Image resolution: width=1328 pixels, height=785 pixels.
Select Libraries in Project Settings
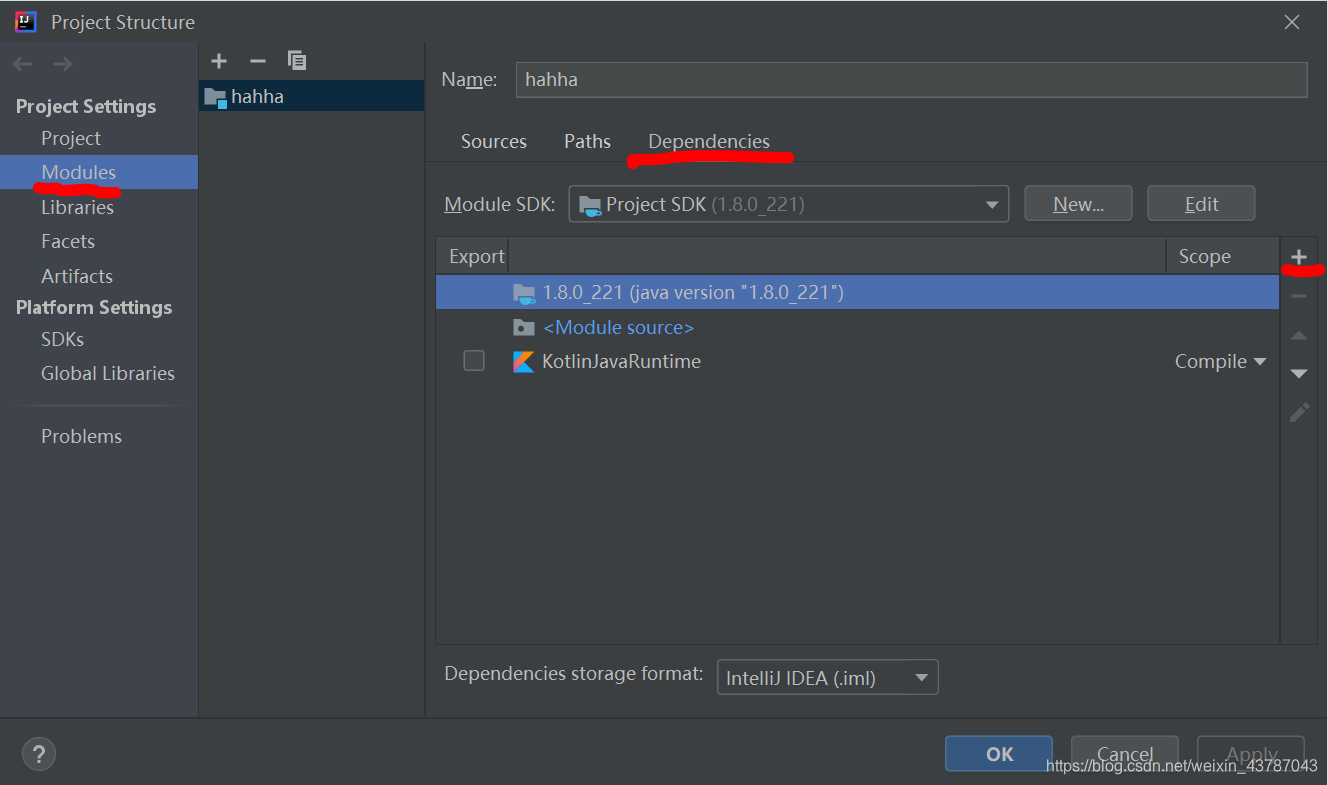pos(77,207)
